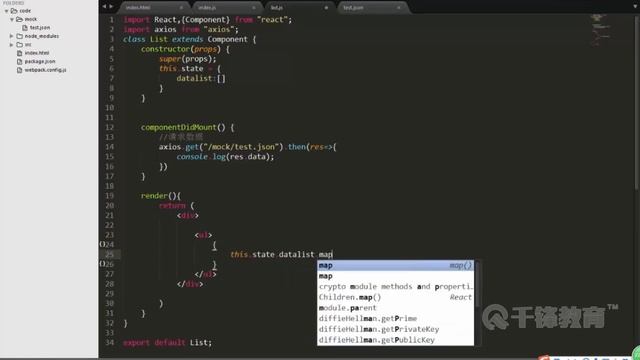Choose highlighted map() autocomplete suggestion
This screenshot has height=360, width=640.
[x=395, y=266]
